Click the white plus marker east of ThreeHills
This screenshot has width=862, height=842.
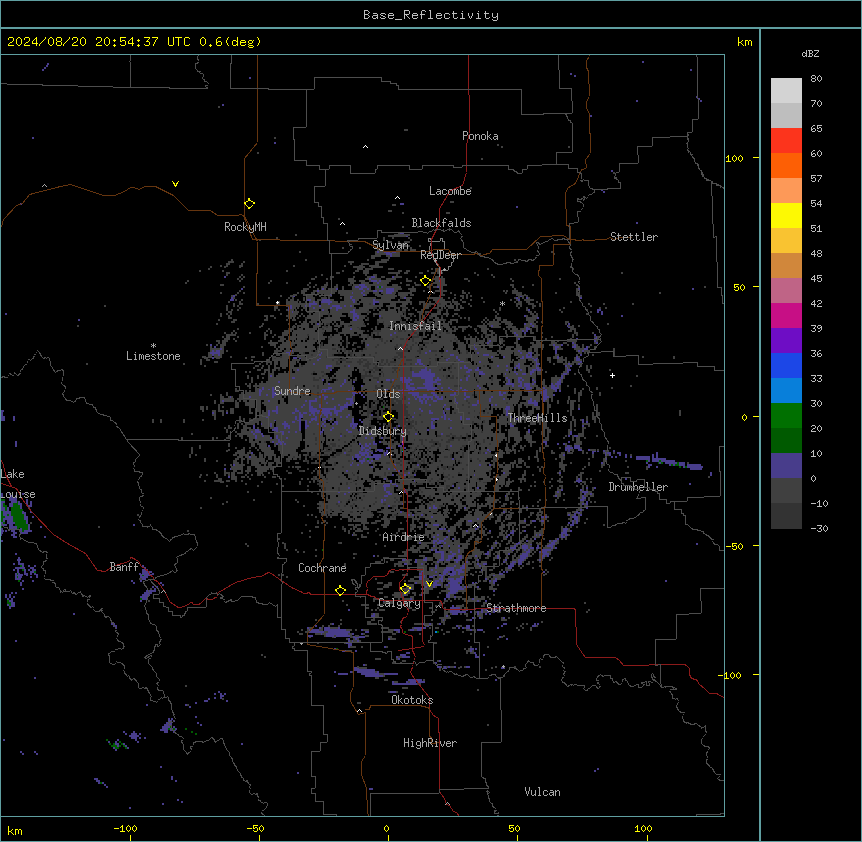612,375
